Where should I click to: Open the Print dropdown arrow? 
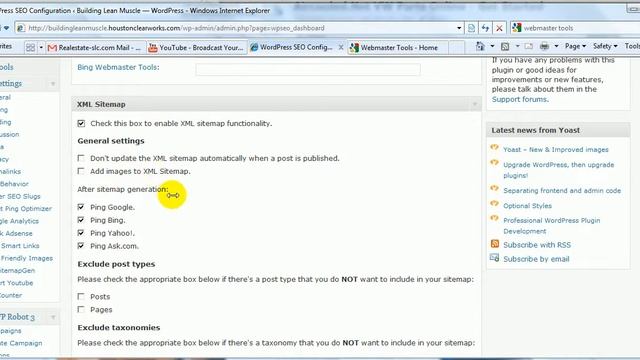(x=556, y=47)
